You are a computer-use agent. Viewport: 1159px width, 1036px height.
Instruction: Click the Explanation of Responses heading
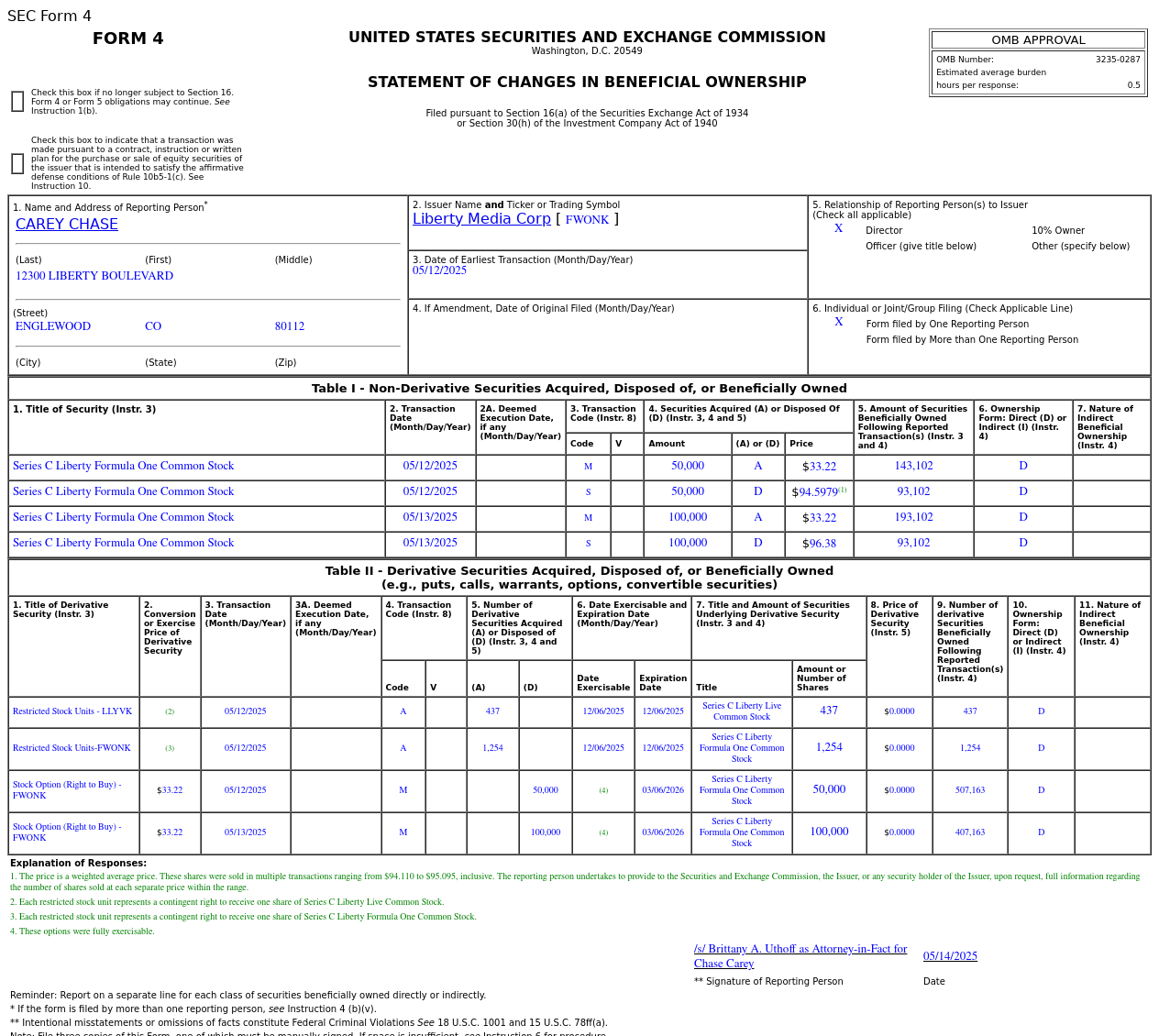point(78,864)
